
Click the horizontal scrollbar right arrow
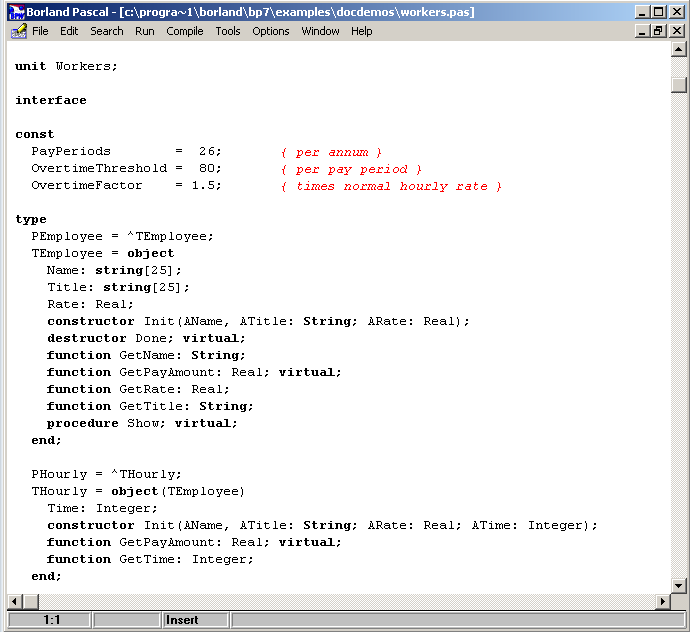(662, 601)
